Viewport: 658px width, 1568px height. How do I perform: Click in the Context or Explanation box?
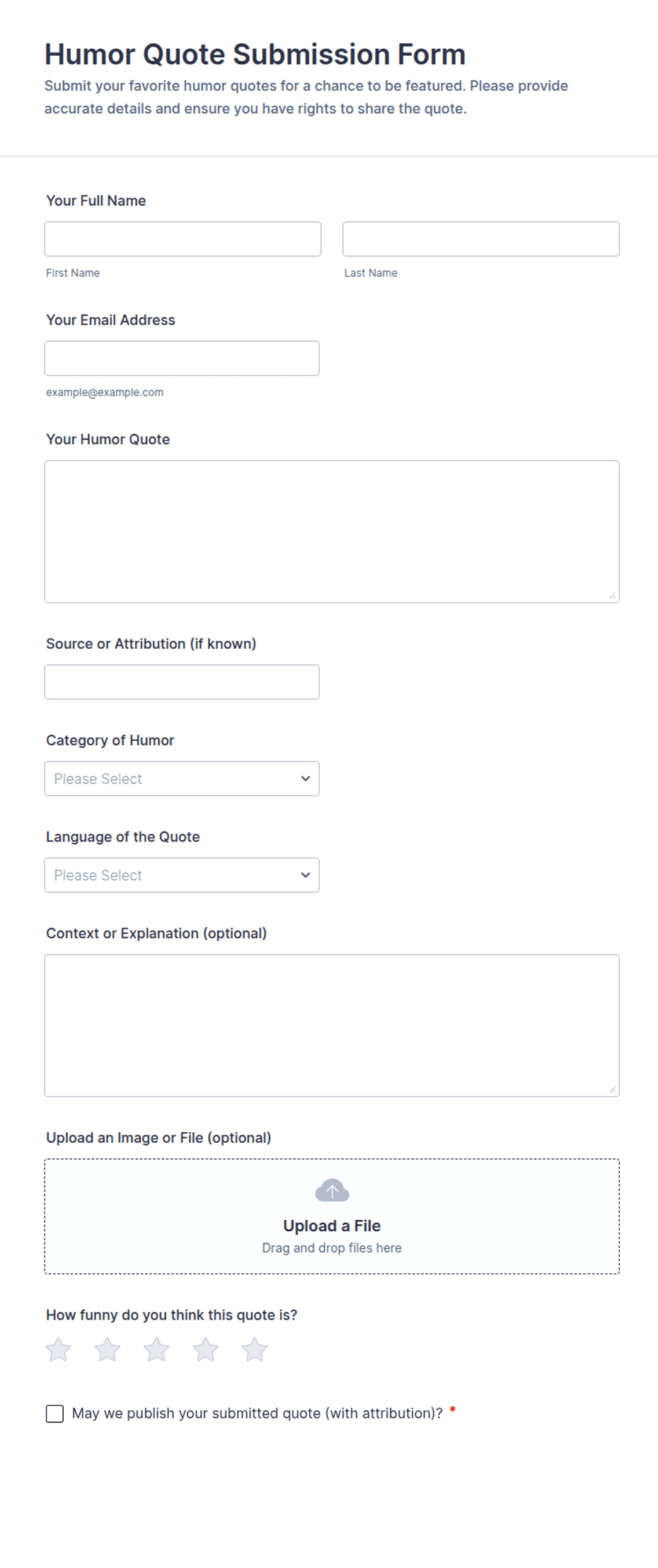[332, 1025]
